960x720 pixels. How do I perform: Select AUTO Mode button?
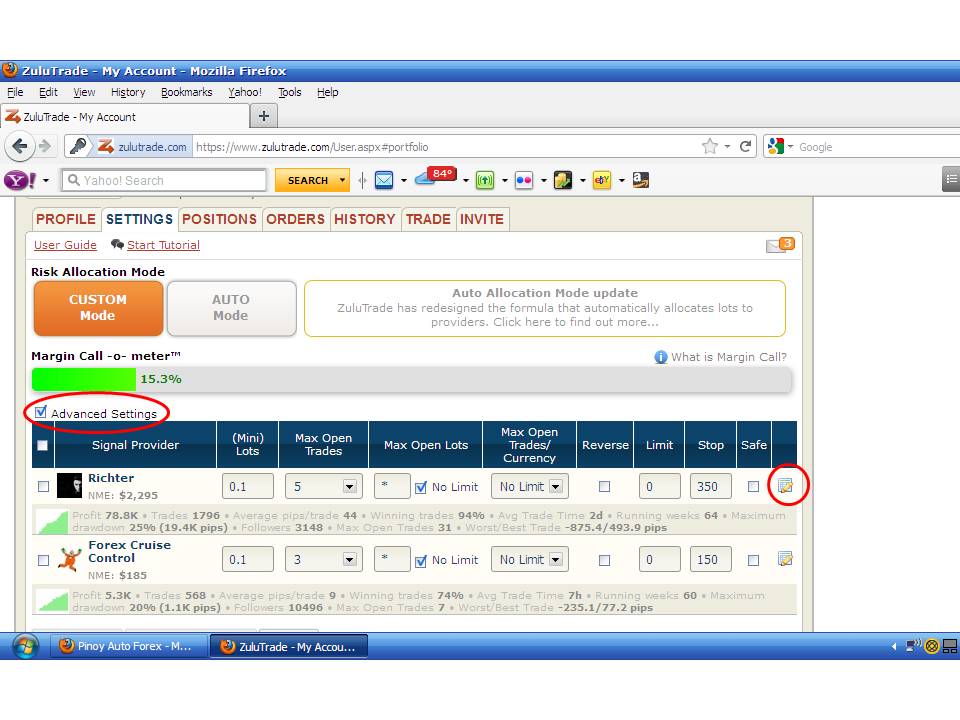point(231,308)
